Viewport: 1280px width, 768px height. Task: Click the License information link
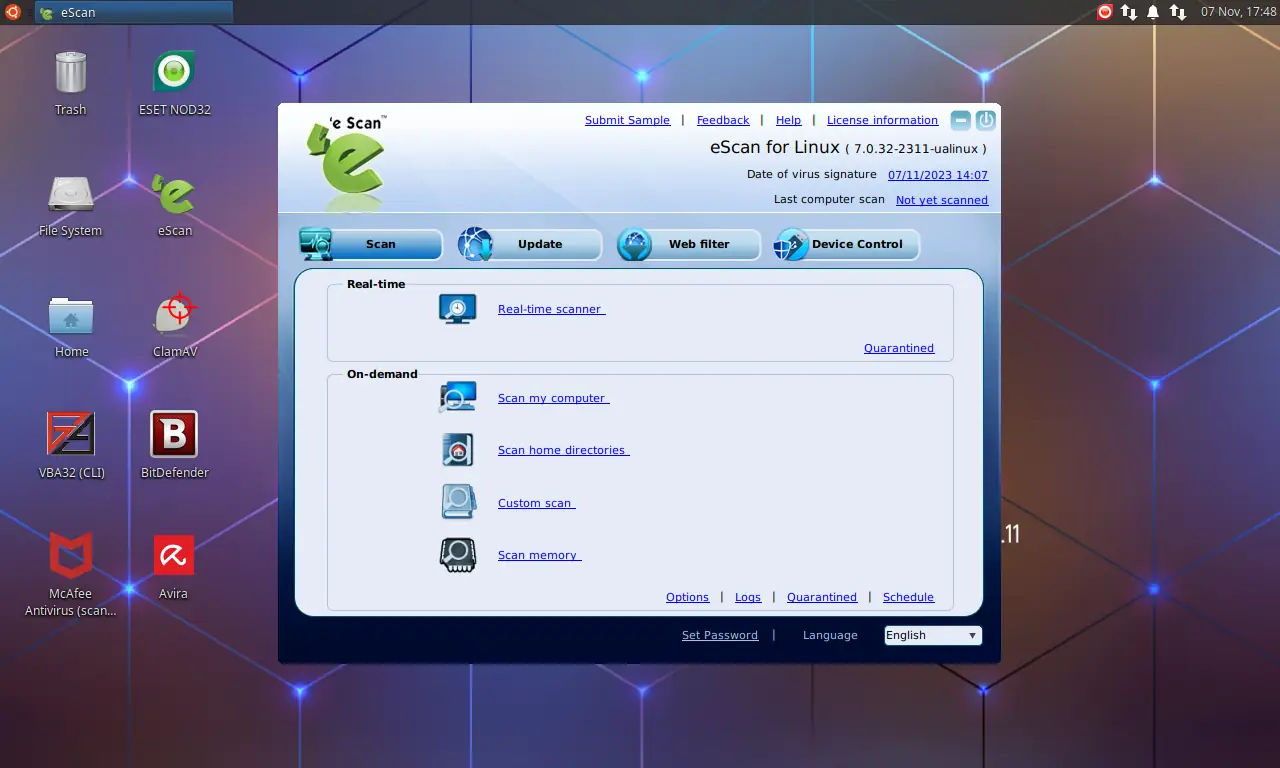tap(882, 119)
